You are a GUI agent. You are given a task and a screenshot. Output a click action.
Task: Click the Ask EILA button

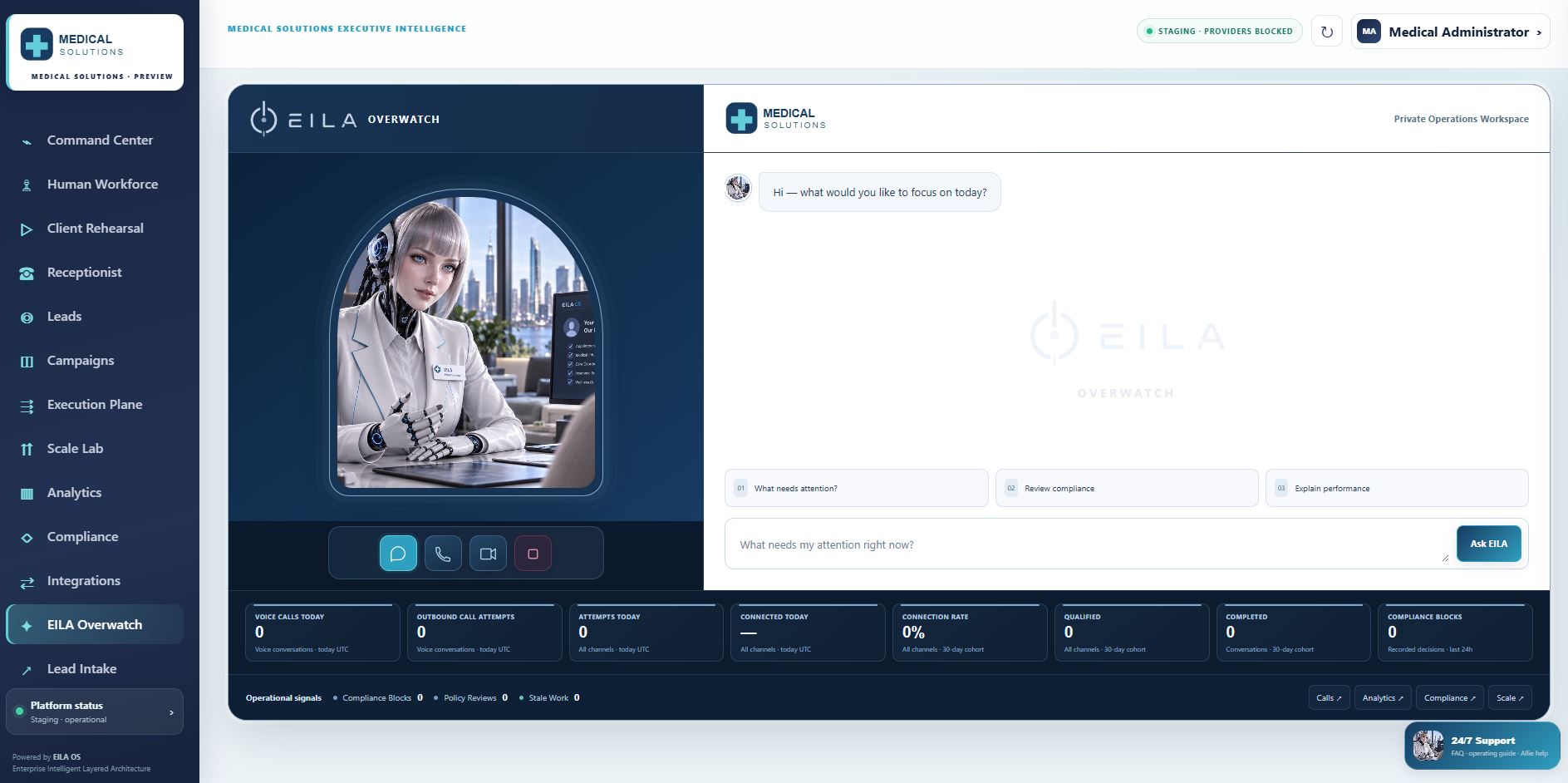coord(1488,544)
